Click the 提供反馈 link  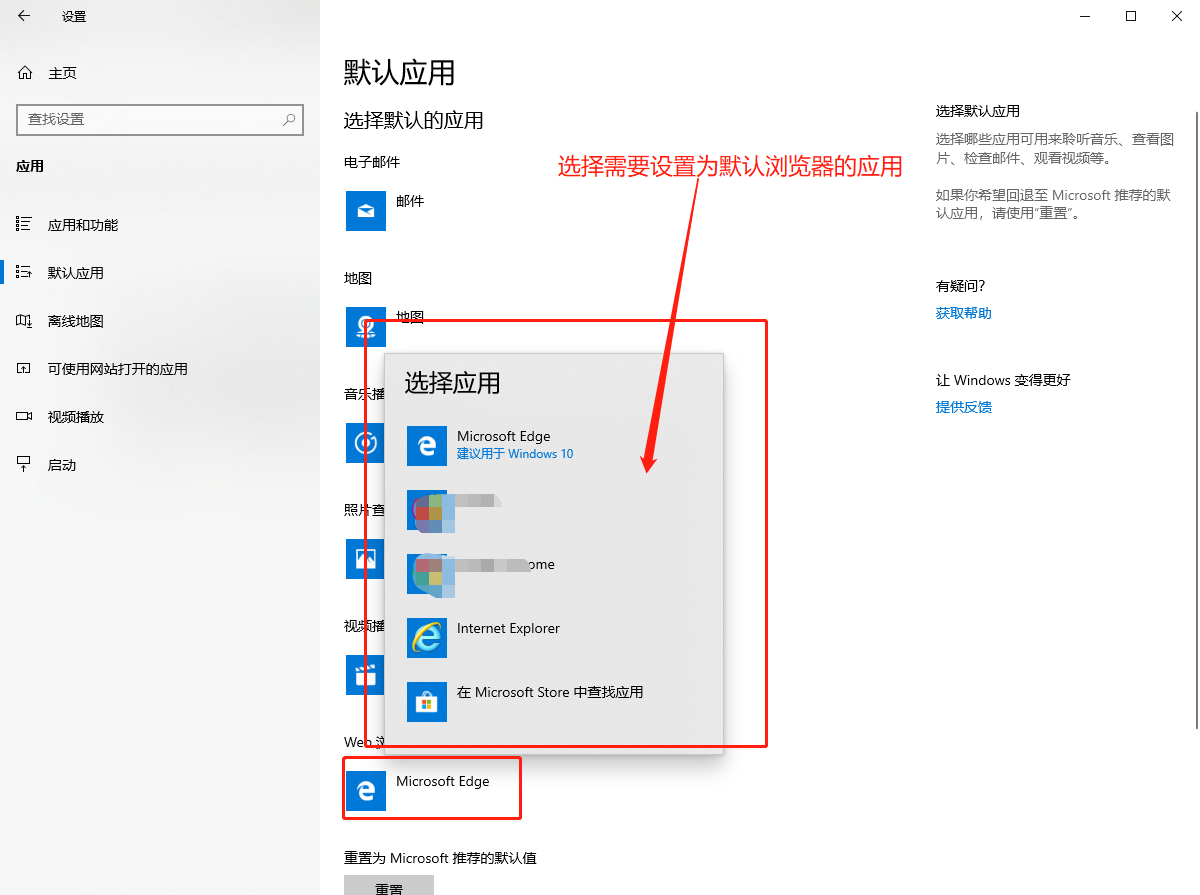962,406
